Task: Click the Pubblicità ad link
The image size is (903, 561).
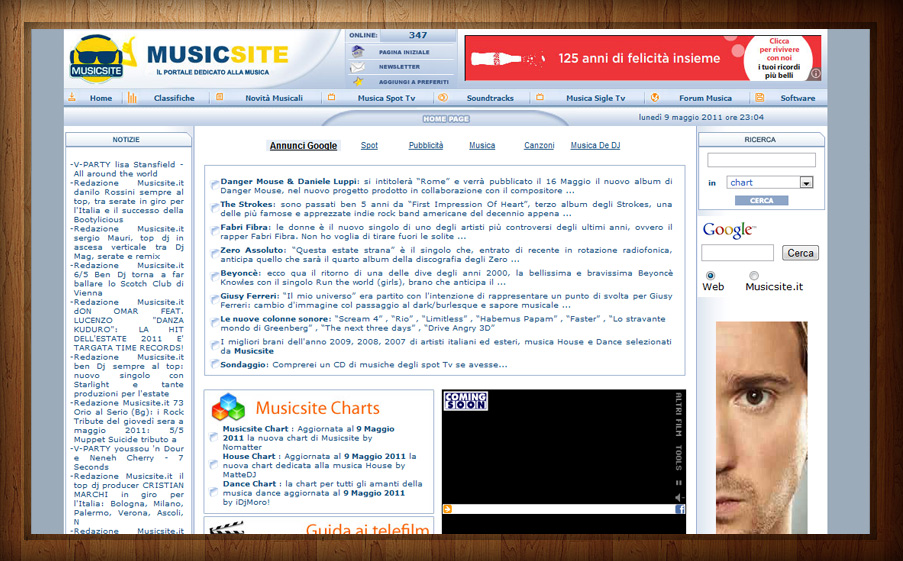Action: click(x=426, y=145)
